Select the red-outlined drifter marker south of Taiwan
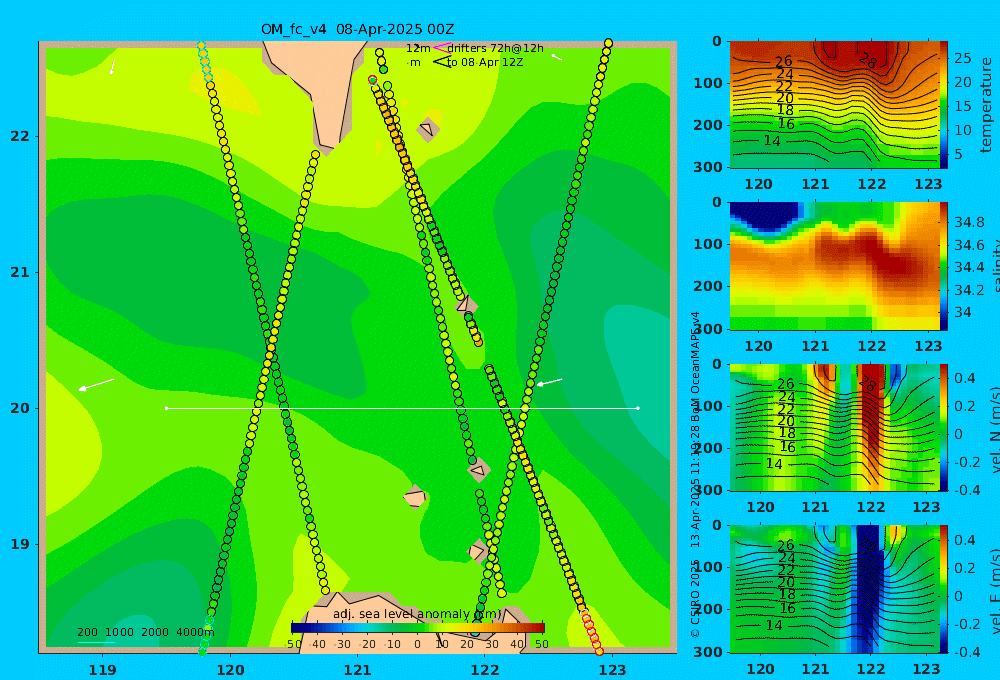This screenshot has width=1000, height=680. point(372,80)
